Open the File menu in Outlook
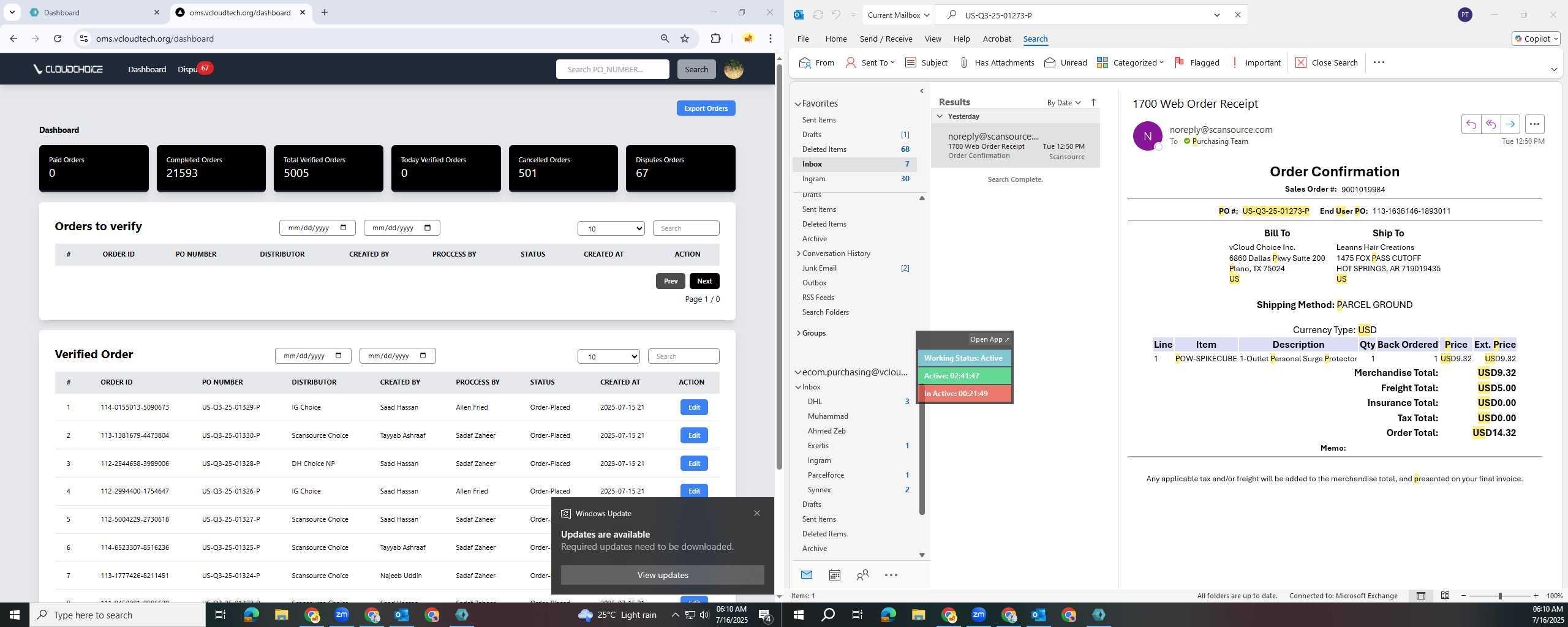Image resolution: width=1568 pixels, height=627 pixels. point(803,39)
